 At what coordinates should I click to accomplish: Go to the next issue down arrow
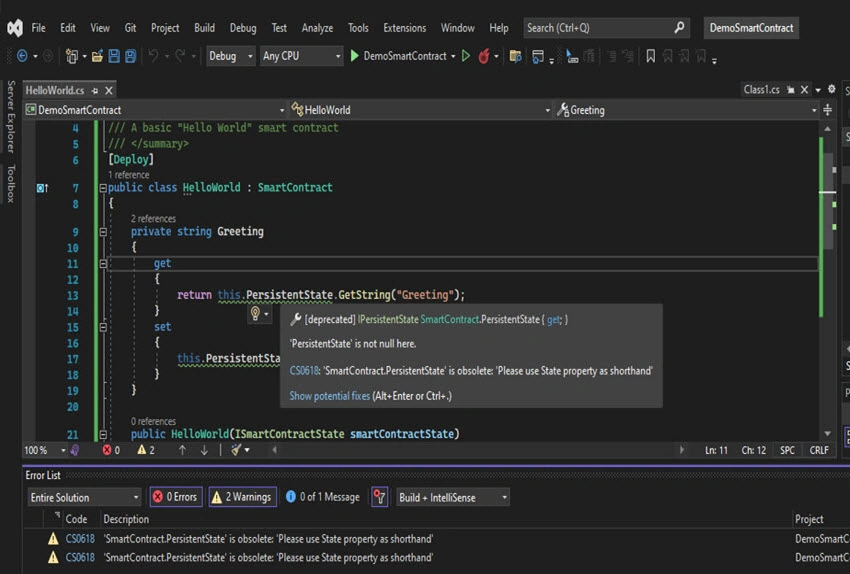[204, 450]
